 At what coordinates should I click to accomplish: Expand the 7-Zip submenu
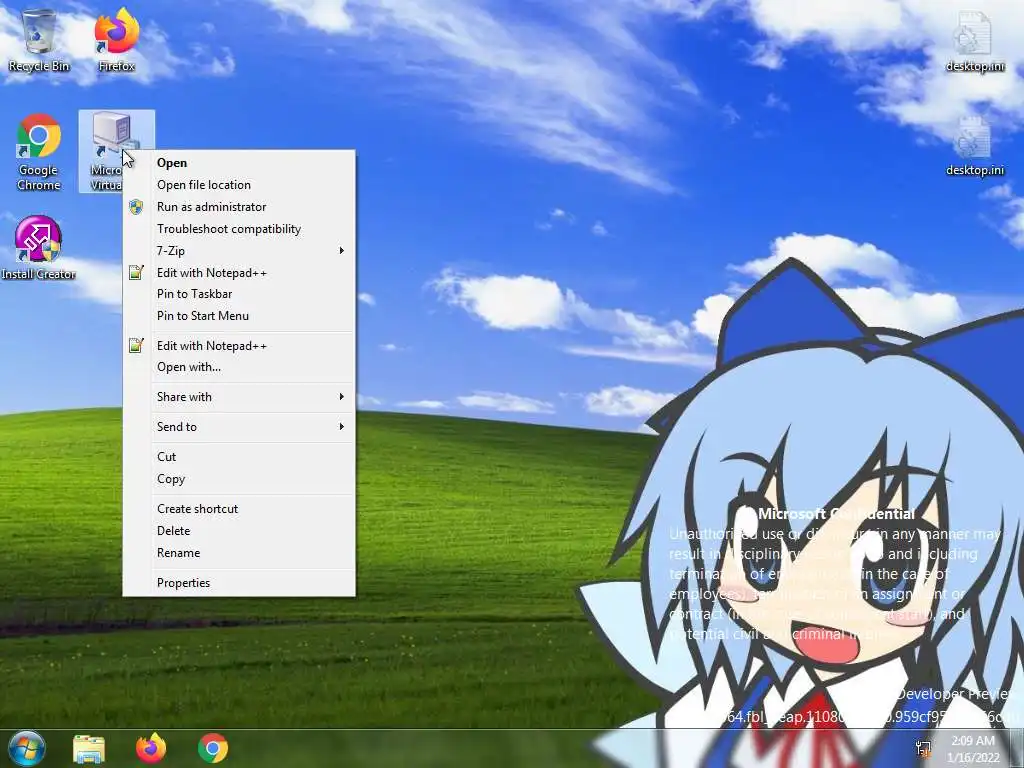pos(239,251)
